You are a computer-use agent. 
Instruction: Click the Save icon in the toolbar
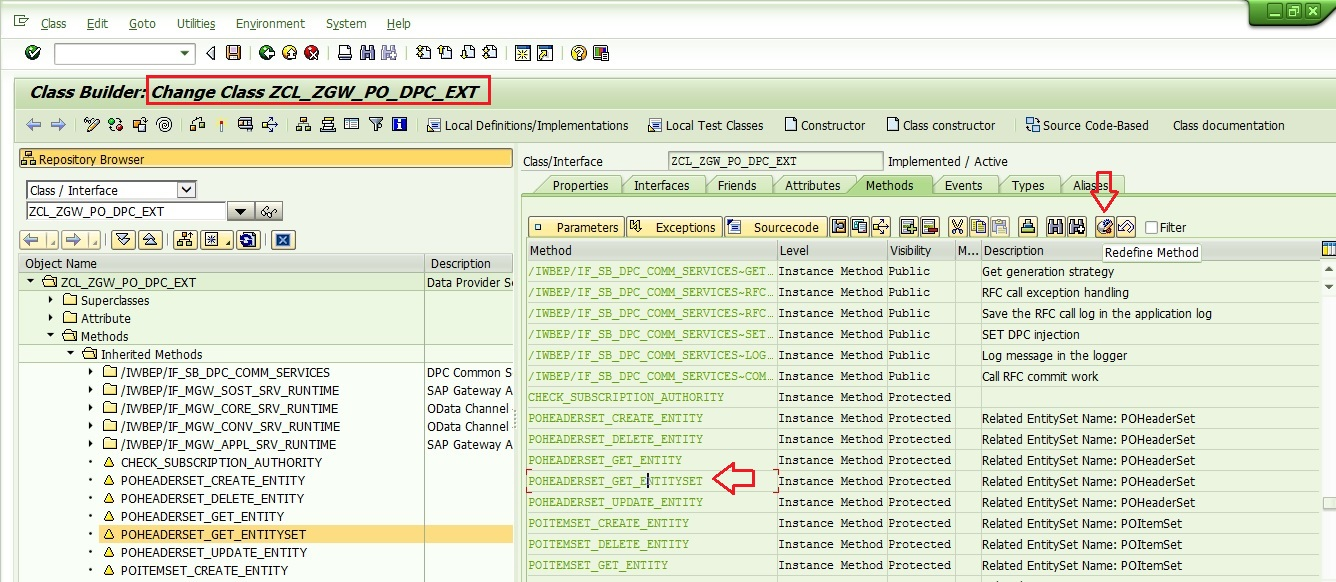233,53
